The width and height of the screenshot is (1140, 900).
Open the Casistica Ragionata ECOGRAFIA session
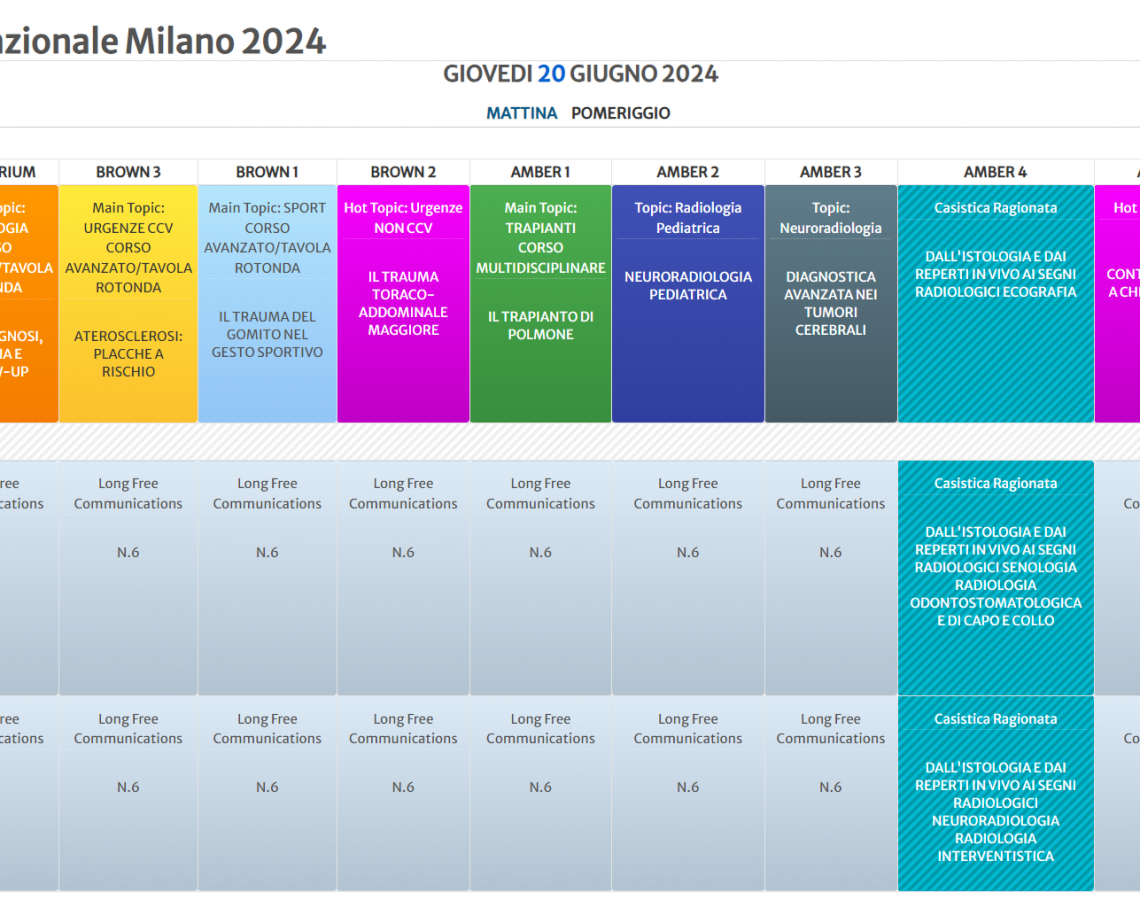[995, 303]
